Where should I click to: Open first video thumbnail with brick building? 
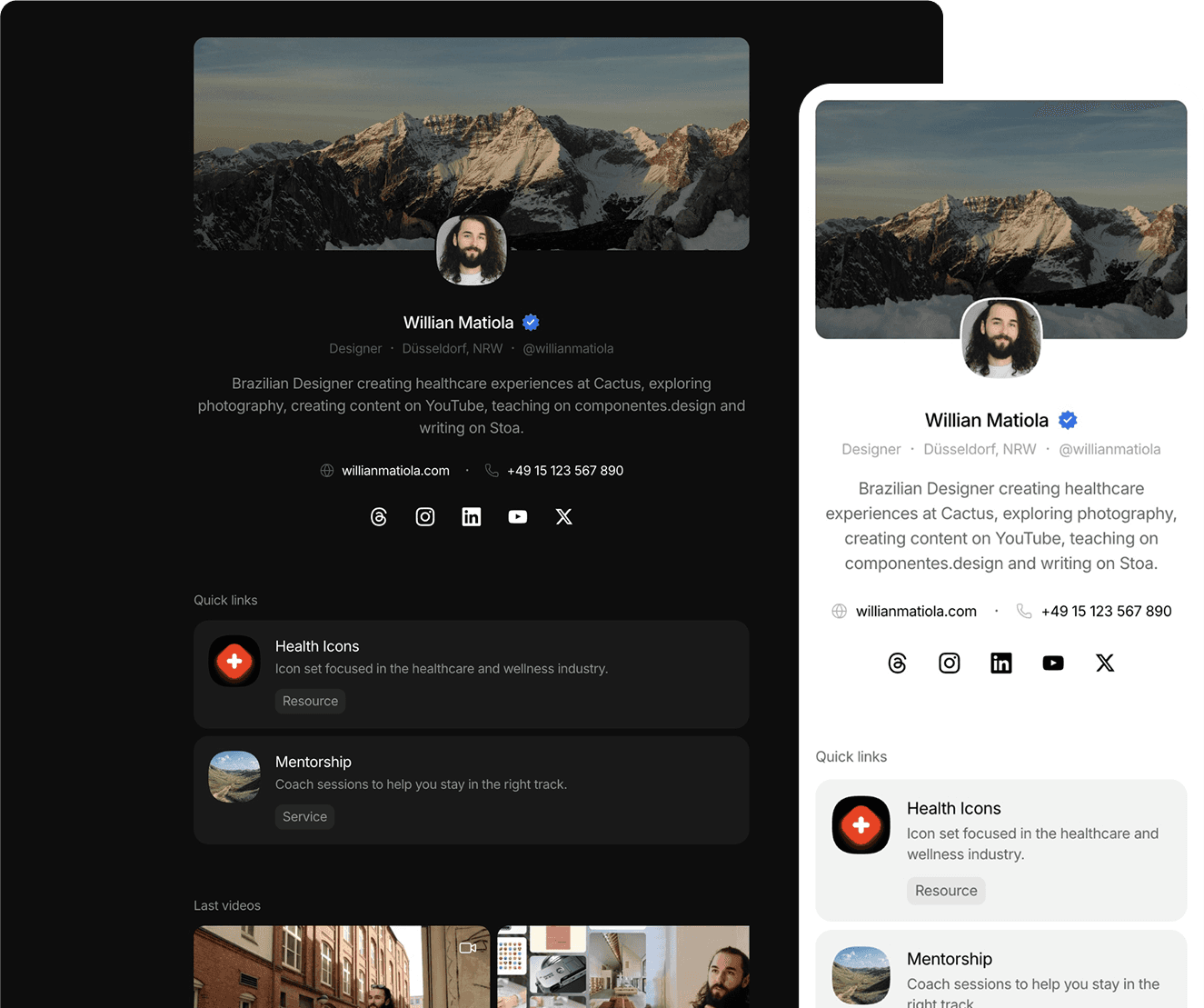342,967
